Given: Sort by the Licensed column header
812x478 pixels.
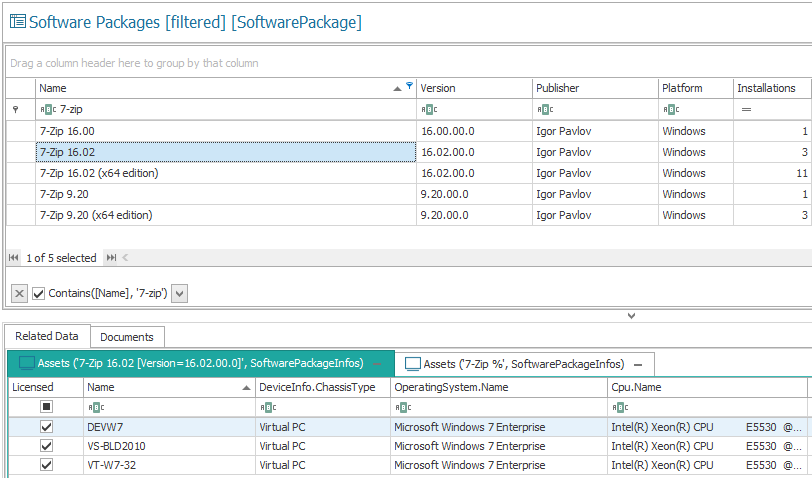Looking at the screenshot, I should [x=46, y=387].
